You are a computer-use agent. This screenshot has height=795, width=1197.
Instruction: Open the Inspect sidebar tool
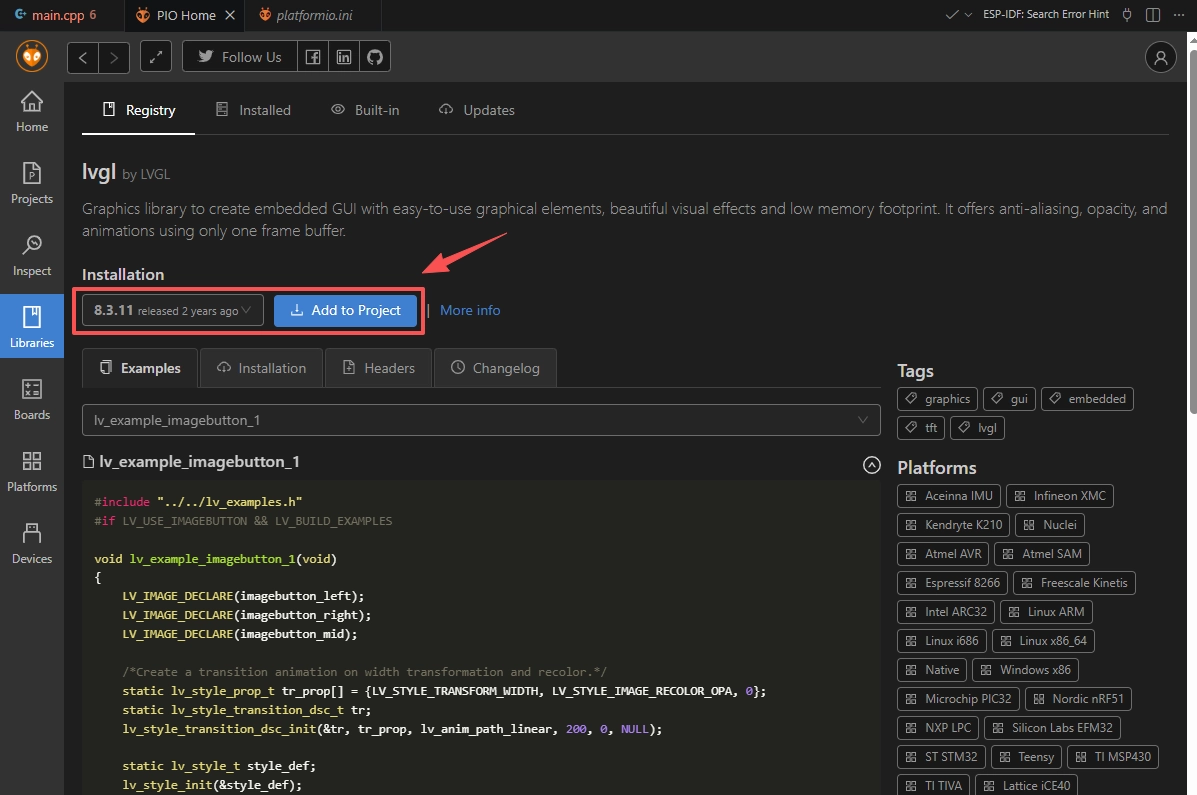point(31,255)
